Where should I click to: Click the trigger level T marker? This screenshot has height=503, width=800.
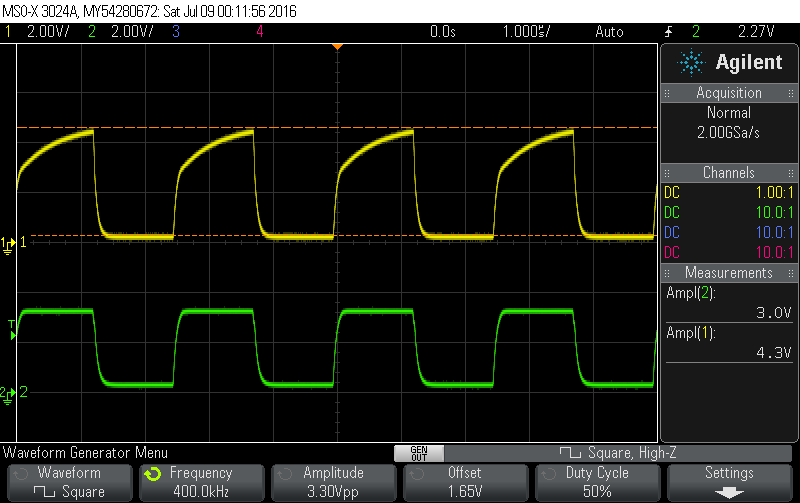12,330
